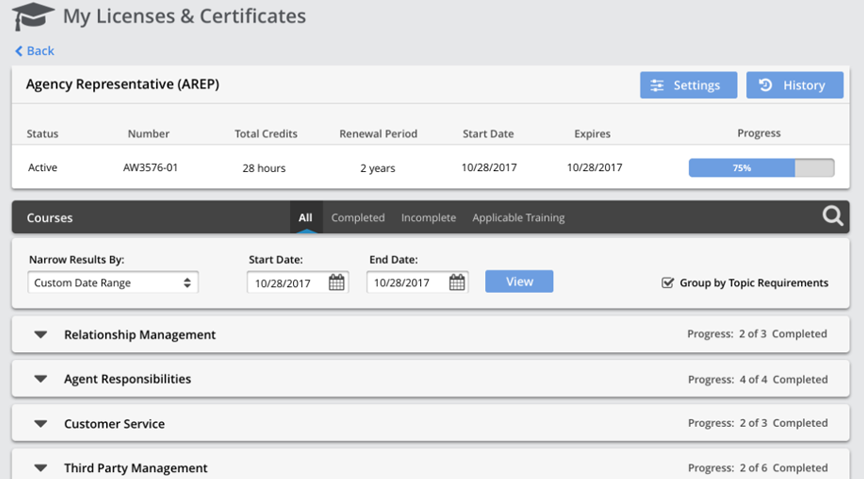Click the Back chevron arrow icon
The width and height of the screenshot is (864, 479).
[x=19, y=51]
